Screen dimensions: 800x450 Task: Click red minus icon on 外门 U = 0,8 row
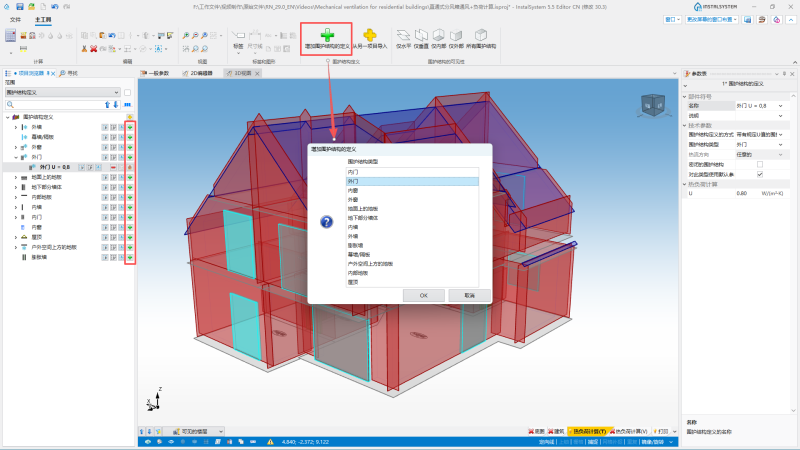coord(113,167)
